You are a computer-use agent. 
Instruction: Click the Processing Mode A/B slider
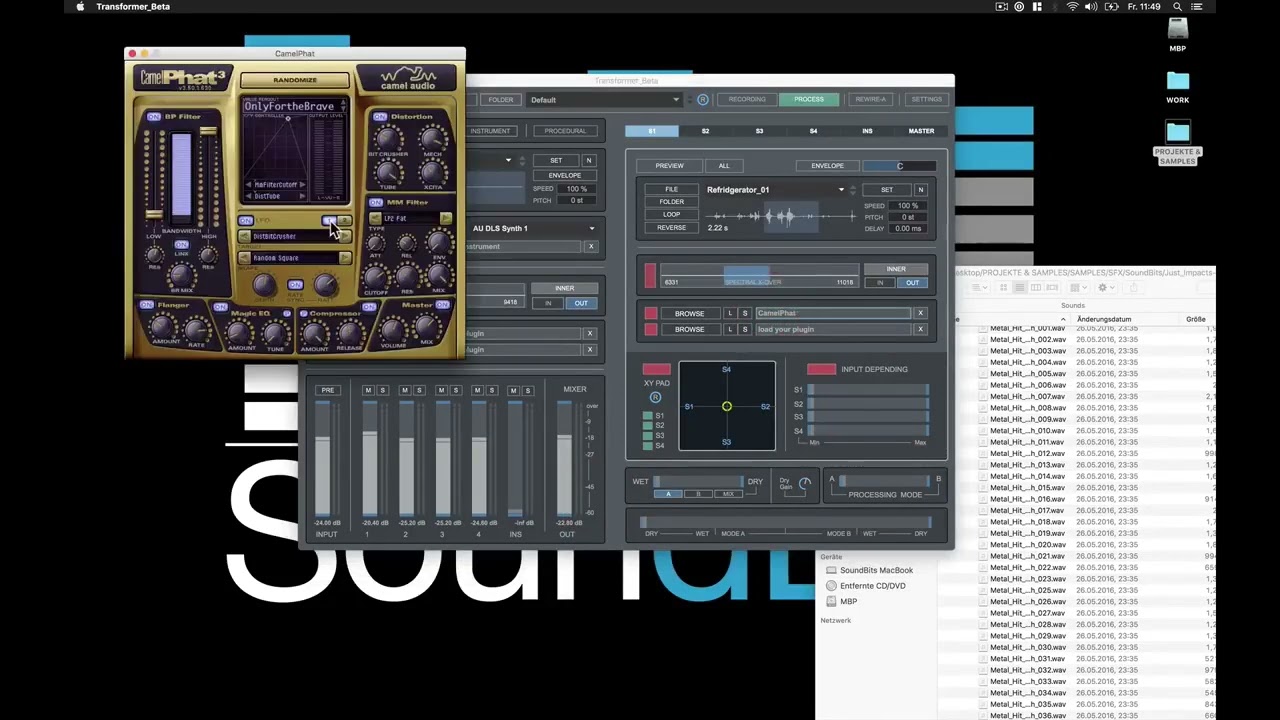point(885,480)
